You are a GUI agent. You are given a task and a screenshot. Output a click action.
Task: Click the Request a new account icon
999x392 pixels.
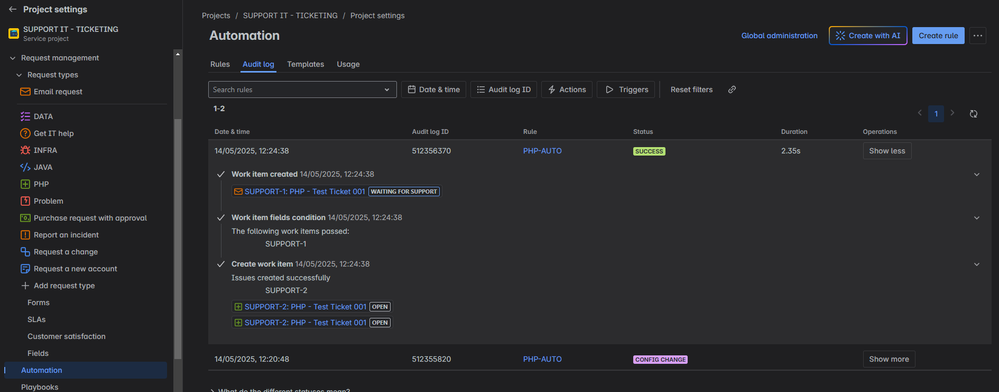[x=25, y=269]
